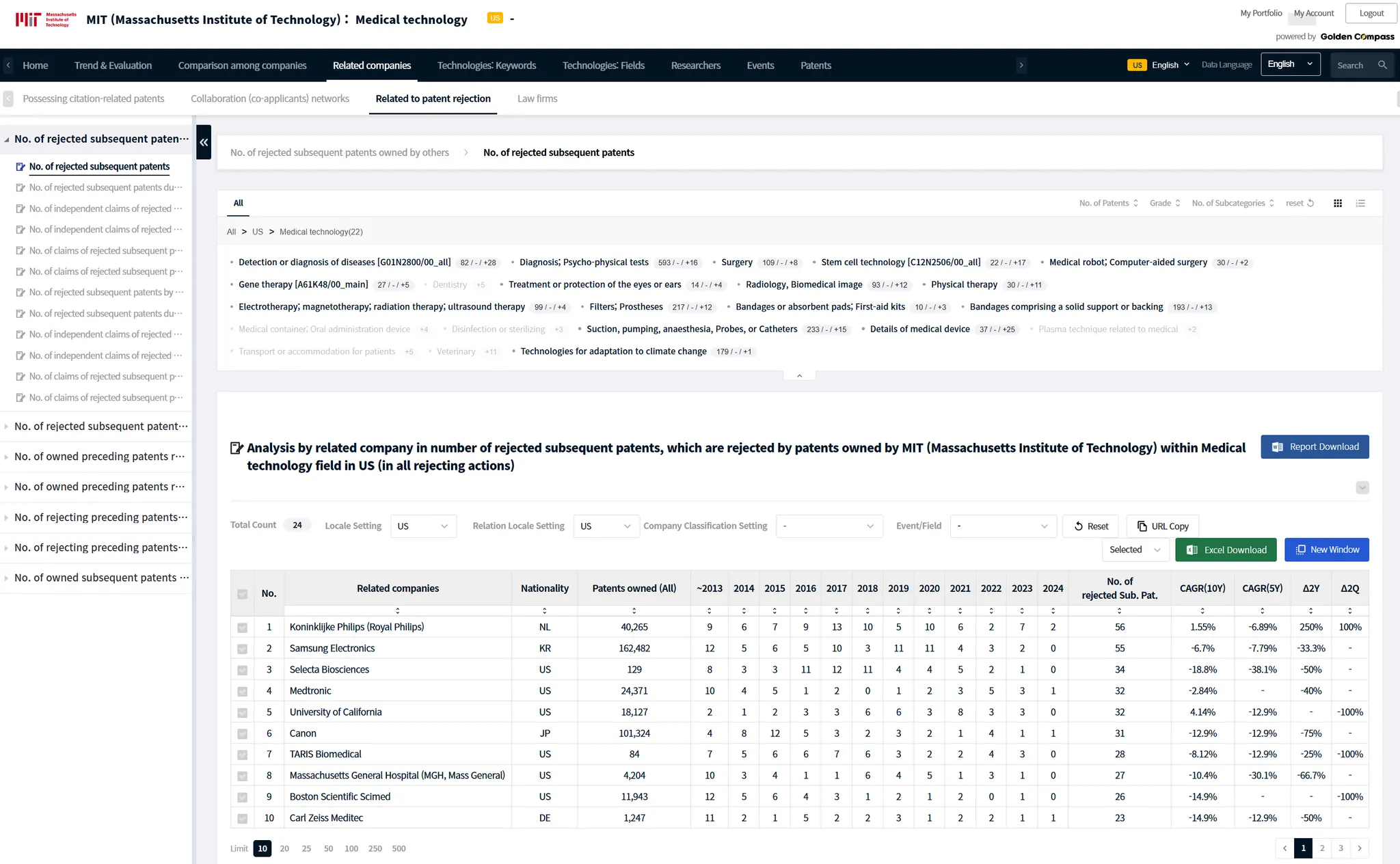Switch to grid view icon
Image resolution: width=1400 pixels, height=864 pixels.
pos(1338,203)
